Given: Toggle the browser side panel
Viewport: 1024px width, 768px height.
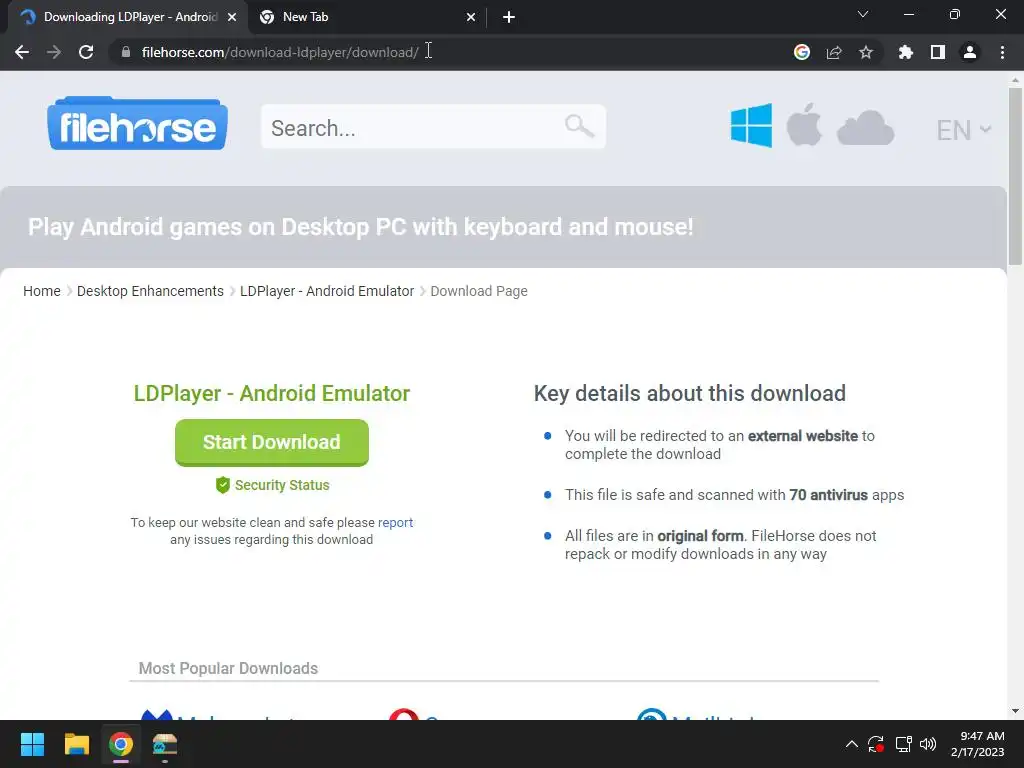Looking at the screenshot, I should 938,52.
